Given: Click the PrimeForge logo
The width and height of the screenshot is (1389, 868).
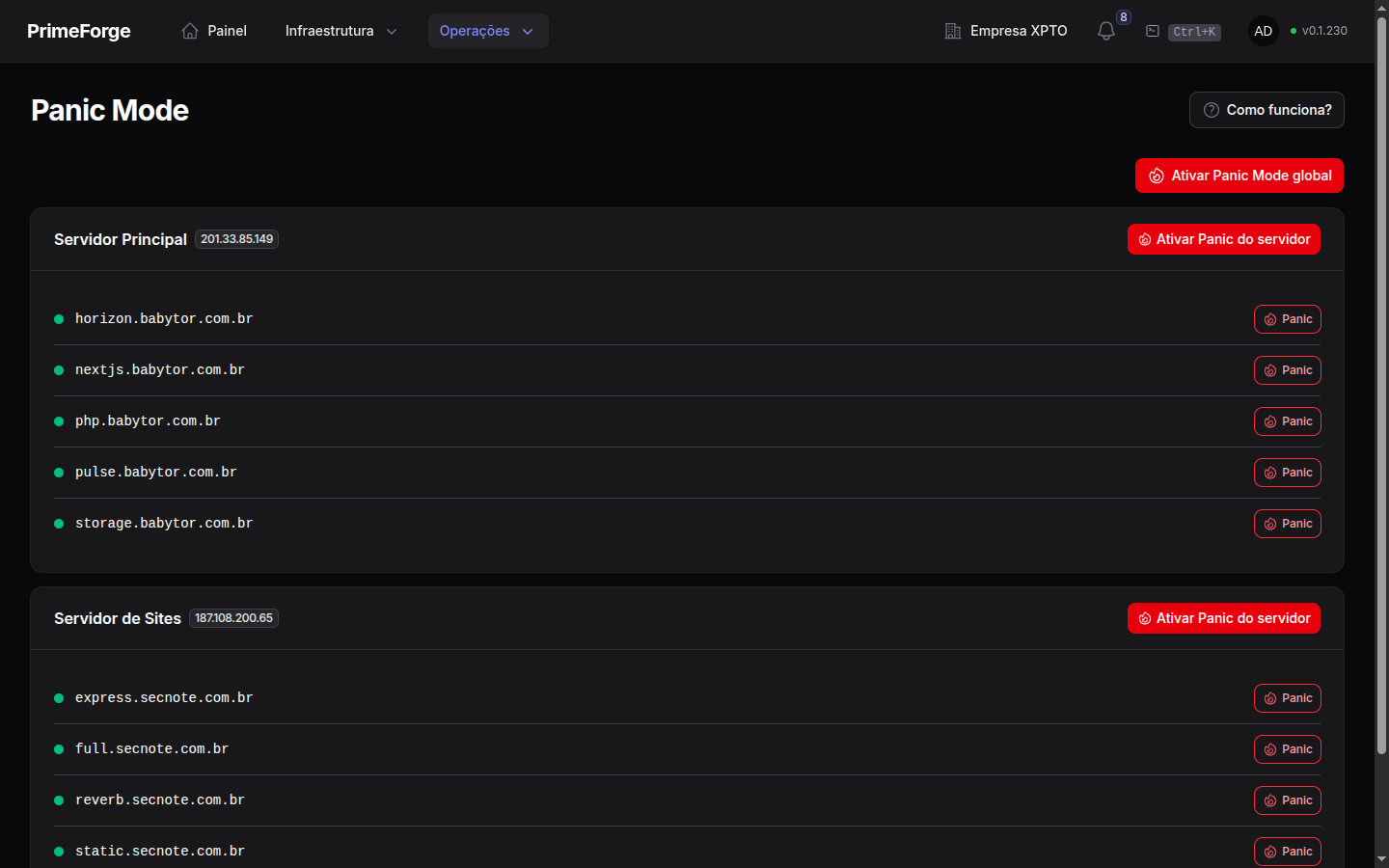Looking at the screenshot, I should coord(79,31).
